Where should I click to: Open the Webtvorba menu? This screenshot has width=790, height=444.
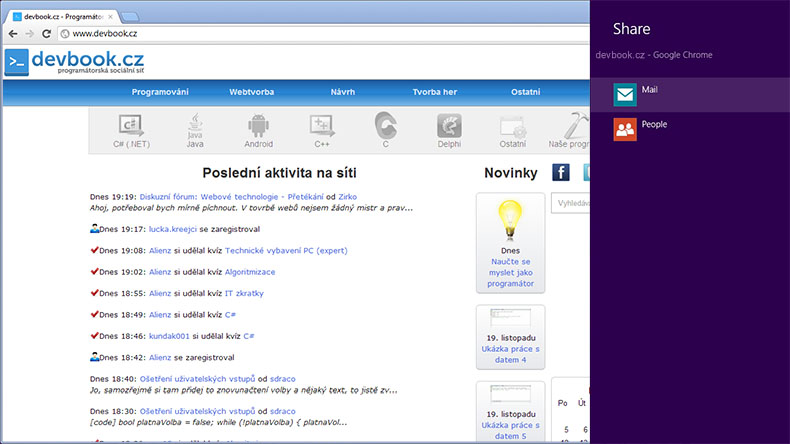click(251, 92)
